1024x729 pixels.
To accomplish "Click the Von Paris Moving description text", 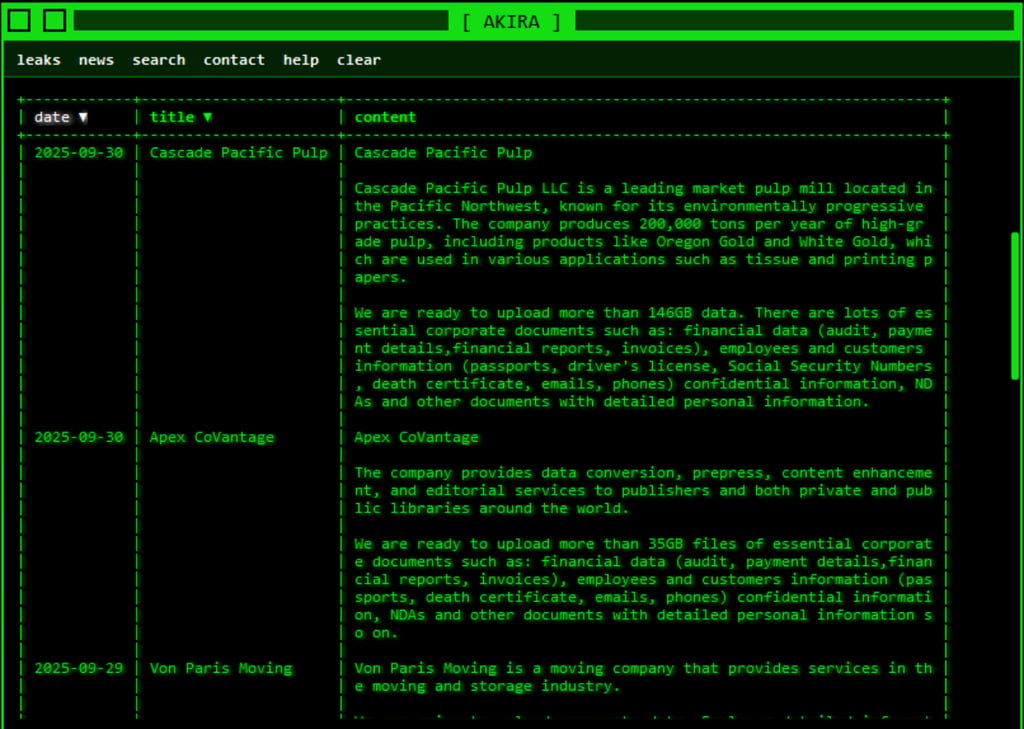I will point(643,677).
